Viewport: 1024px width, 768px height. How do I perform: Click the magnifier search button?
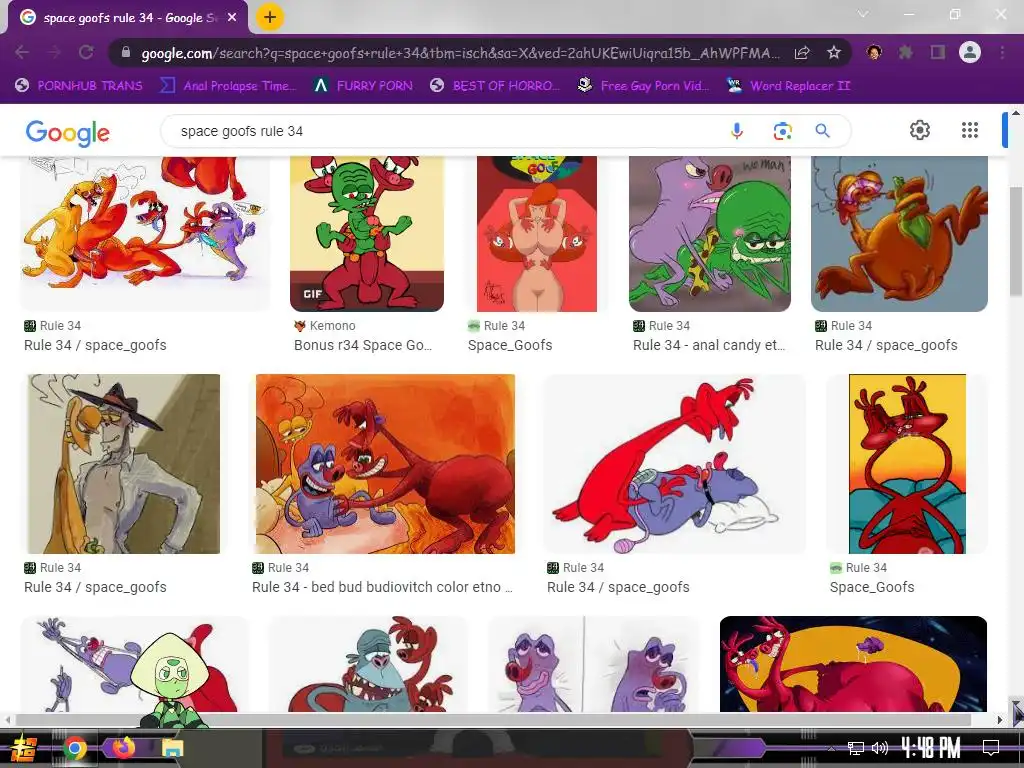pos(823,131)
